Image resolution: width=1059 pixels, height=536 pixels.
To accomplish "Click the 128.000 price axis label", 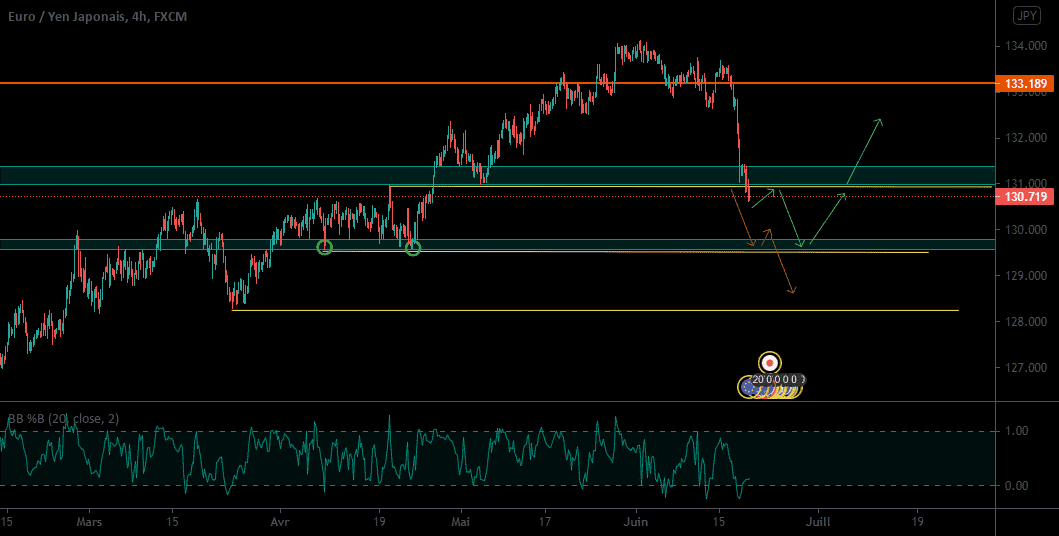I will pos(1026,321).
